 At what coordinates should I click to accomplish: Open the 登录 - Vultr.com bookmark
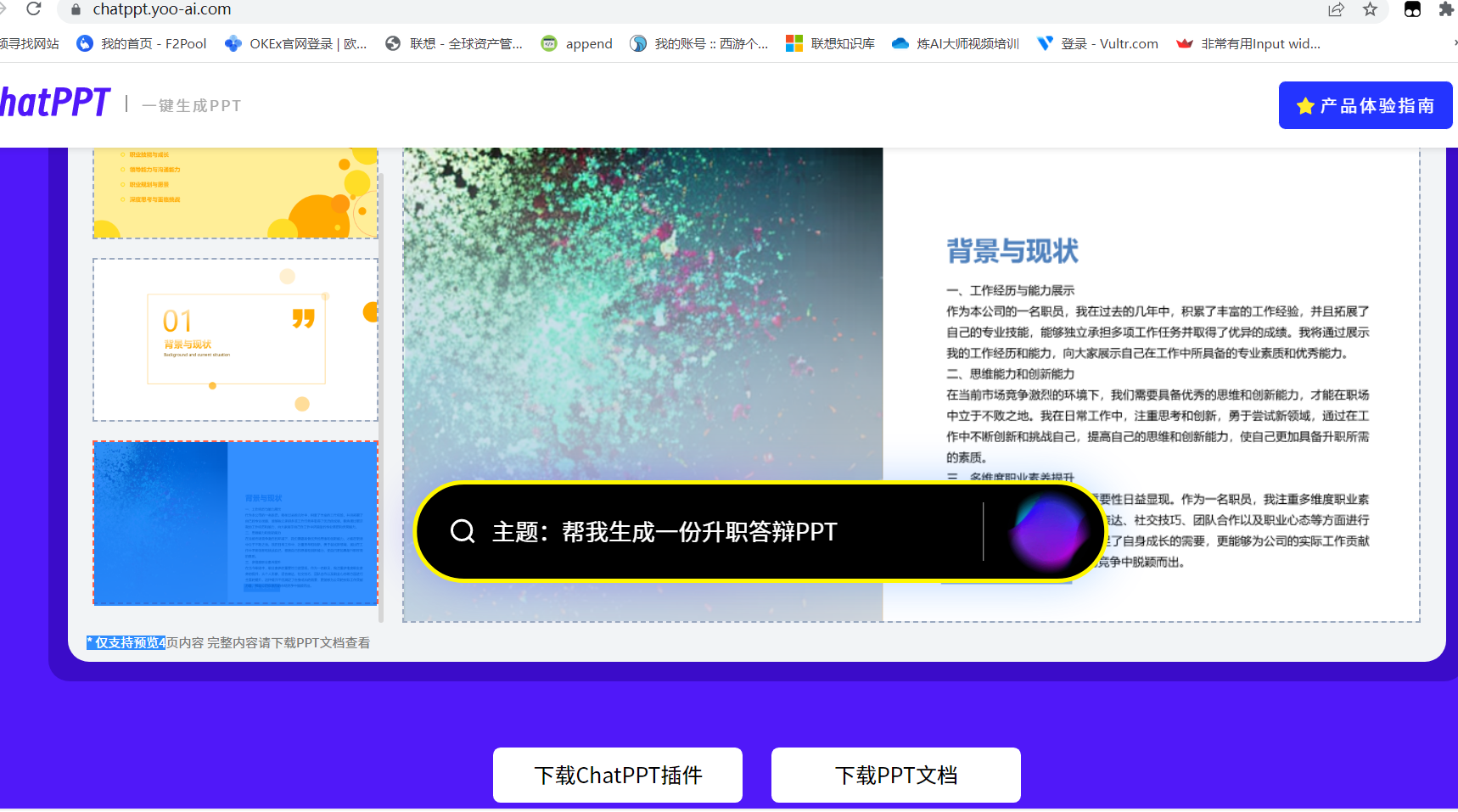pos(1098,43)
